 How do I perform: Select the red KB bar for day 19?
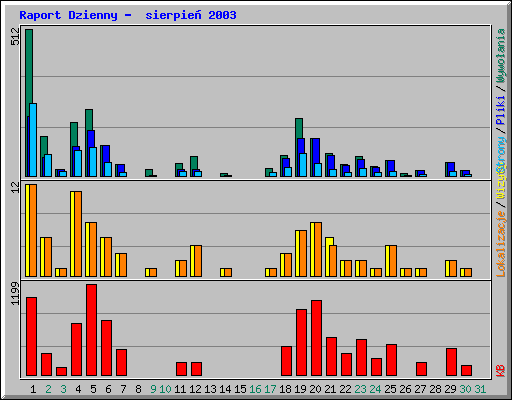click(x=302, y=343)
